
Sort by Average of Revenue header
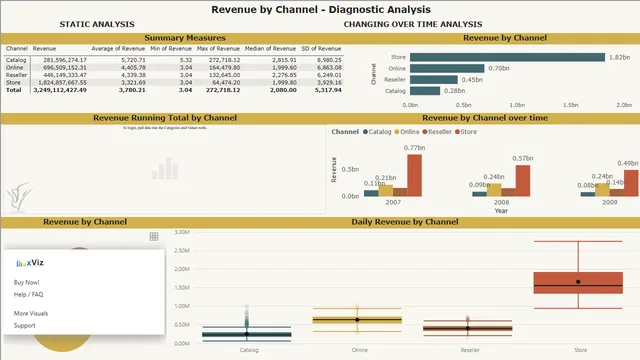pyautogui.click(x=118, y=49)
